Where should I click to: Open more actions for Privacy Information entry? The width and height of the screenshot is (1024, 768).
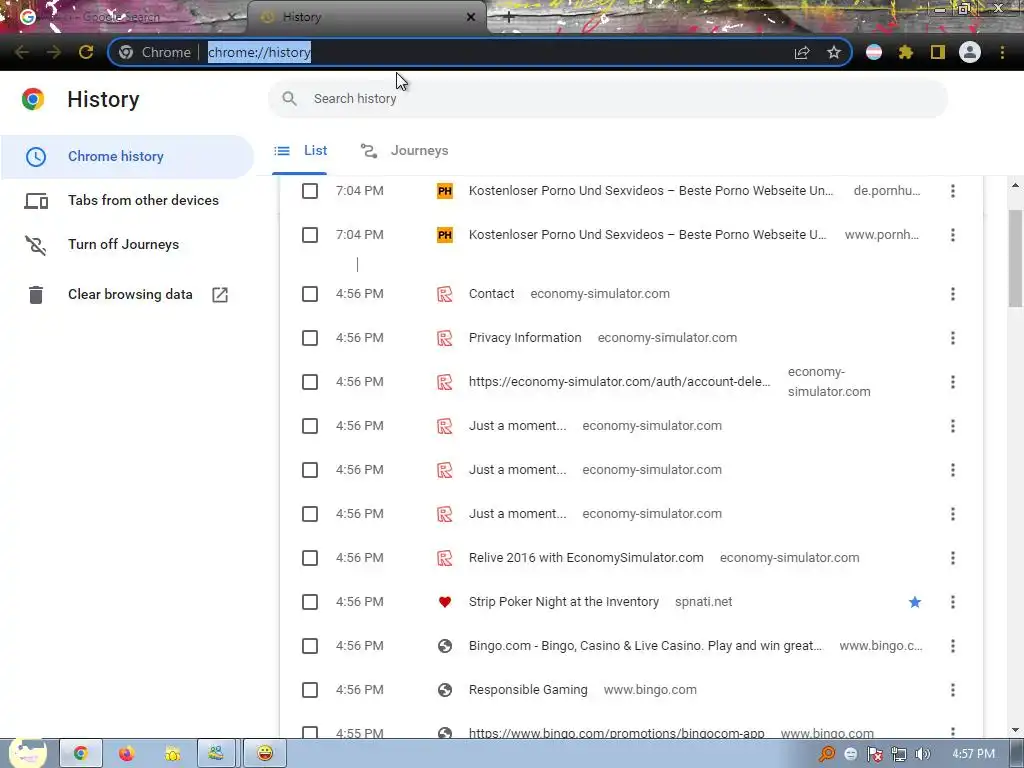tap(953, 338)
